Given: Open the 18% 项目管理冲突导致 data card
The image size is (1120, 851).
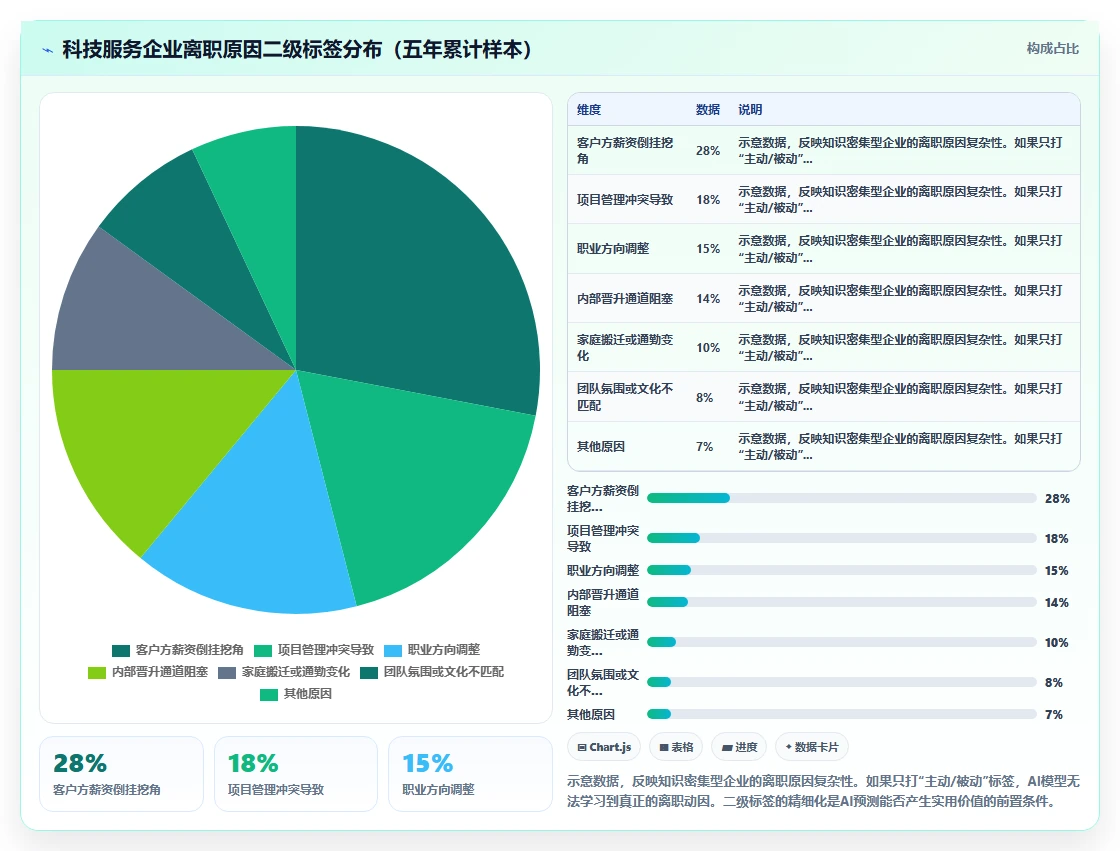Looking at the screenshot, I should point(296,774).
